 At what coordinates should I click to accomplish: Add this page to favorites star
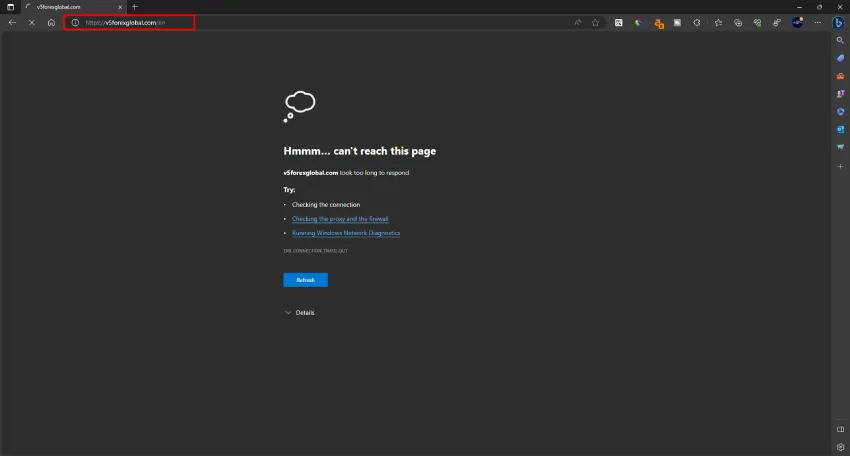[596, 23]
